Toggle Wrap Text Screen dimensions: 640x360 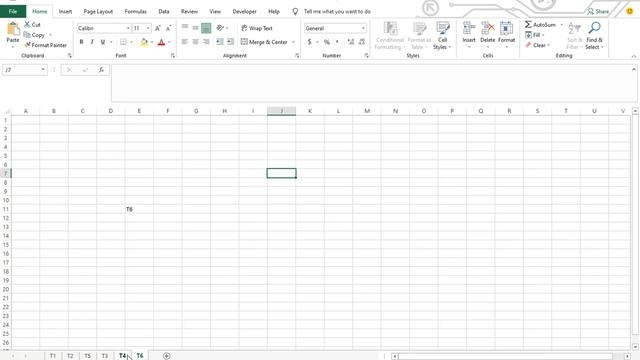tap(257, 28)
